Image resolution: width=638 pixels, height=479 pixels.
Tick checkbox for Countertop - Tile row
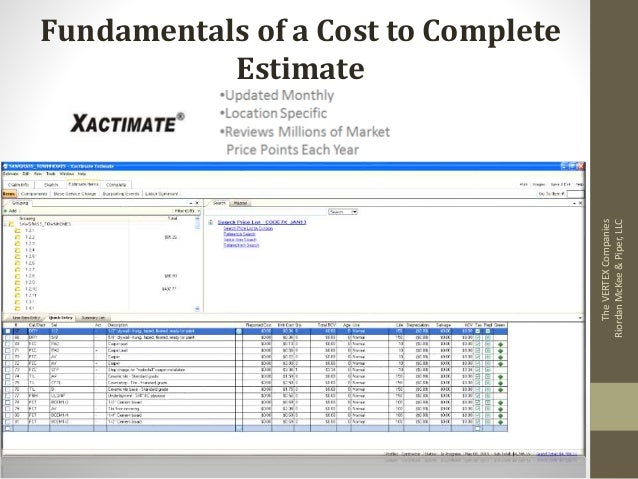click(7, 383)
